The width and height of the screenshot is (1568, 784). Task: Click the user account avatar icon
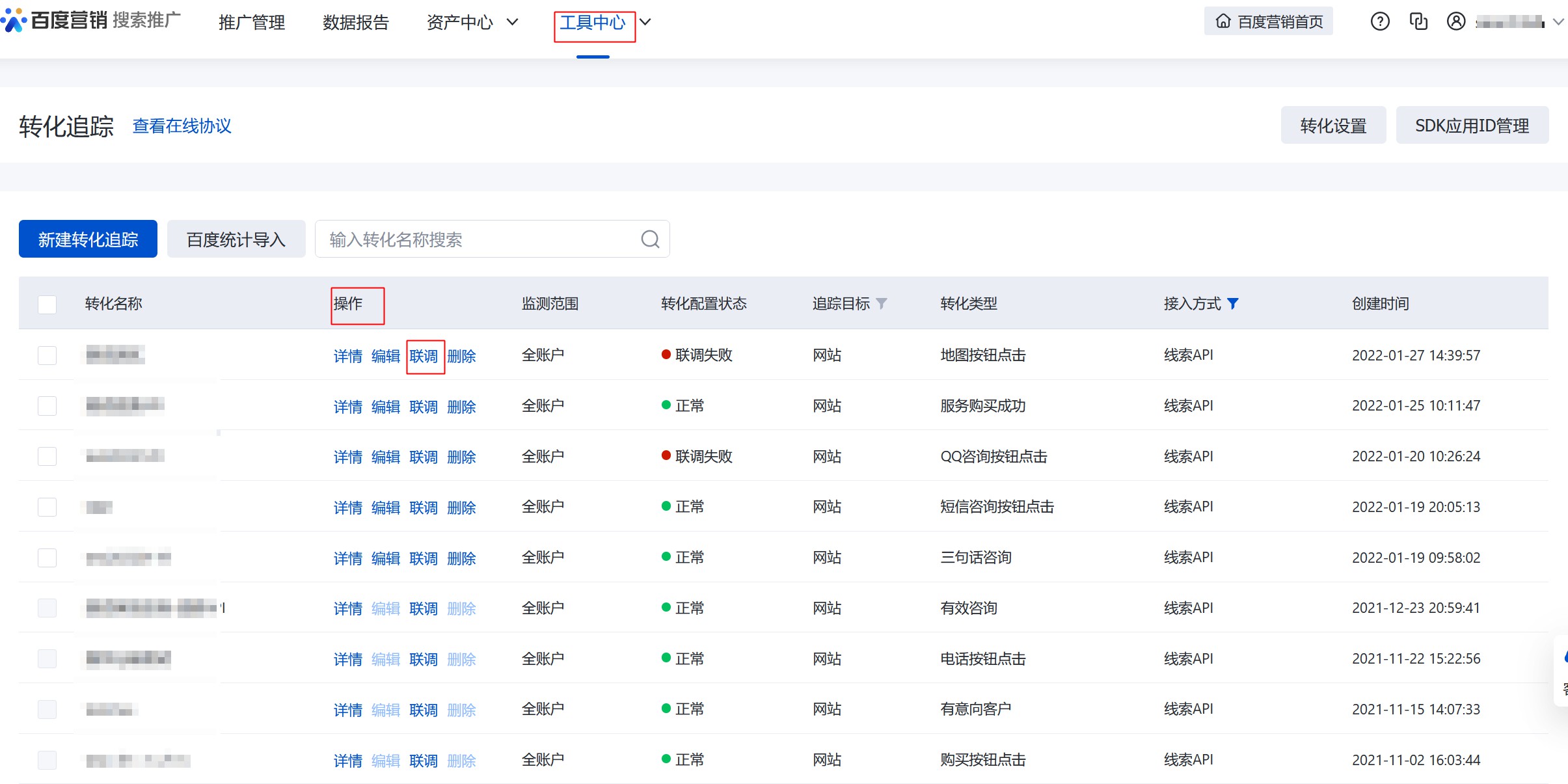1455,21
